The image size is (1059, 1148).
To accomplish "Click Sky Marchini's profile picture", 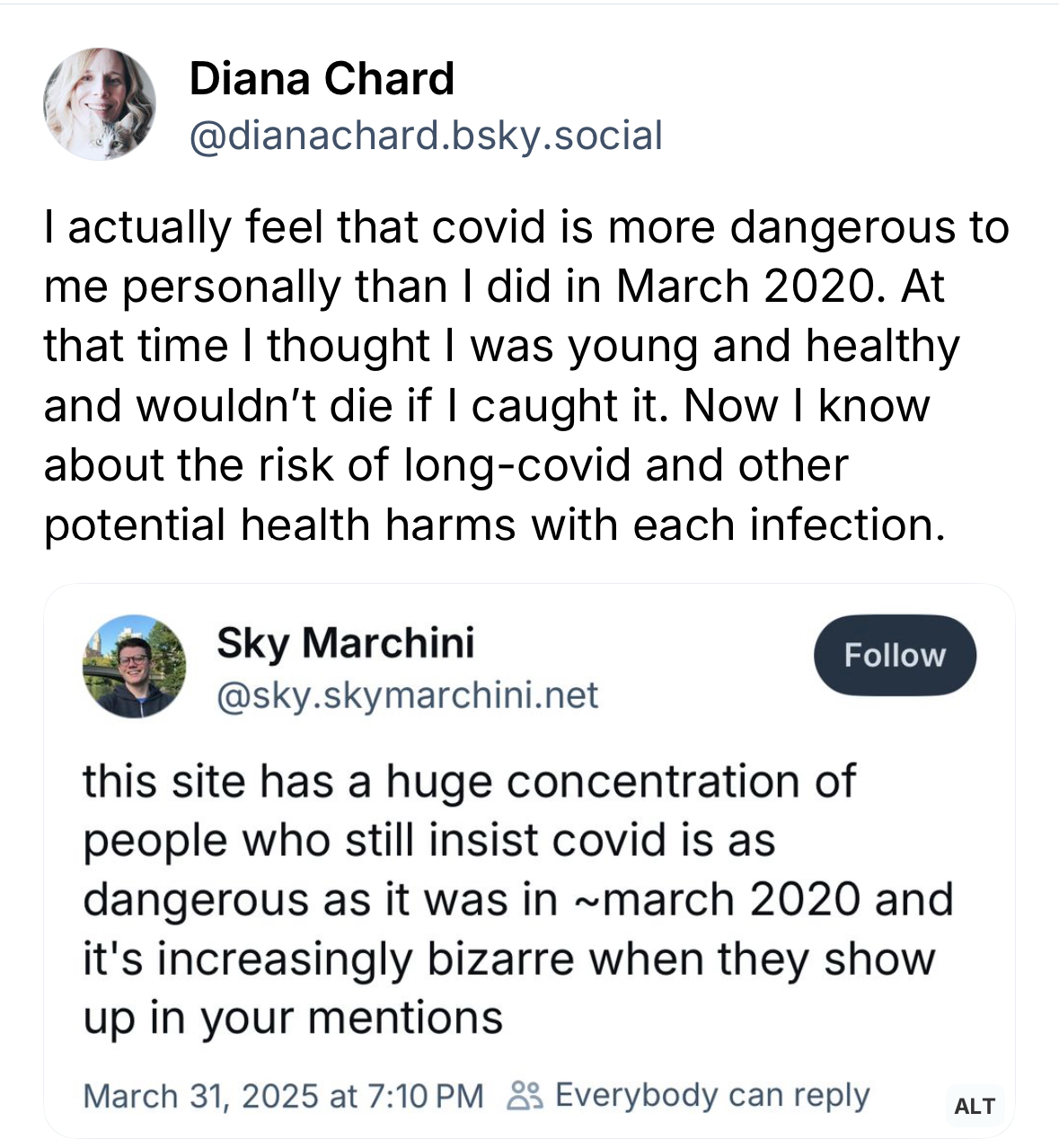I will [x=134, y=666].
